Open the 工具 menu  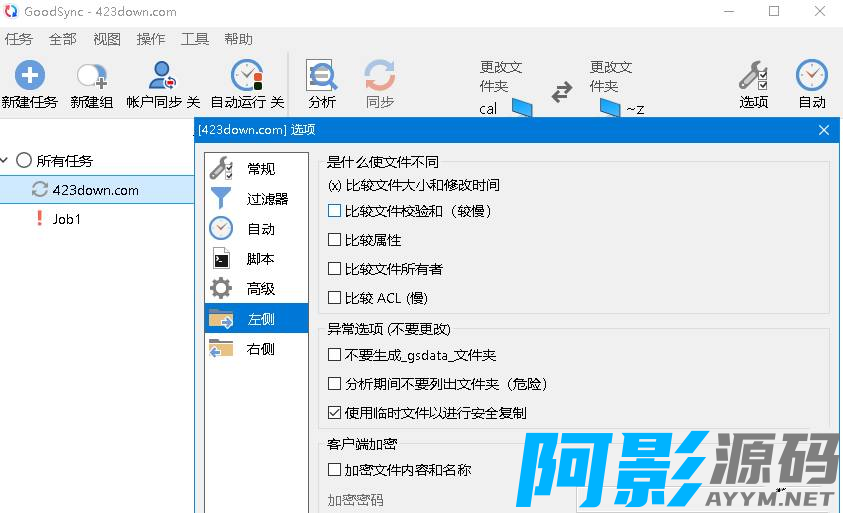pos(195,39)
